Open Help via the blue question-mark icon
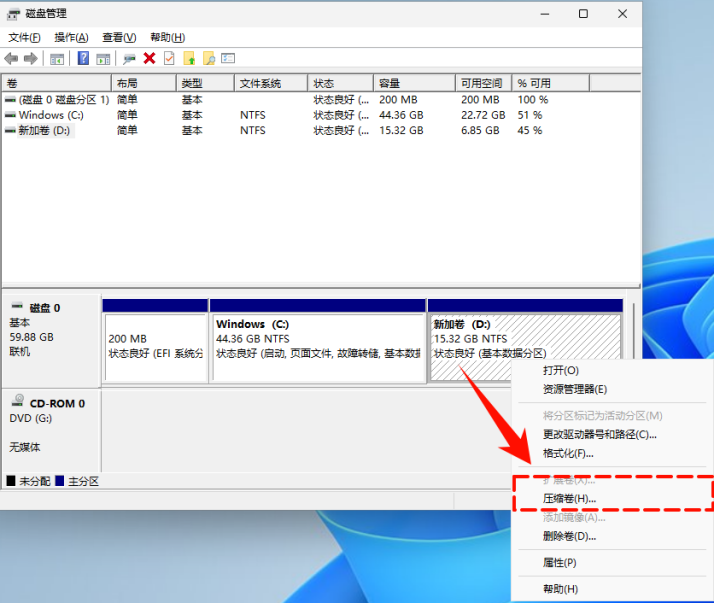This screenshot has width=714, height=603. tap(83, 58)
